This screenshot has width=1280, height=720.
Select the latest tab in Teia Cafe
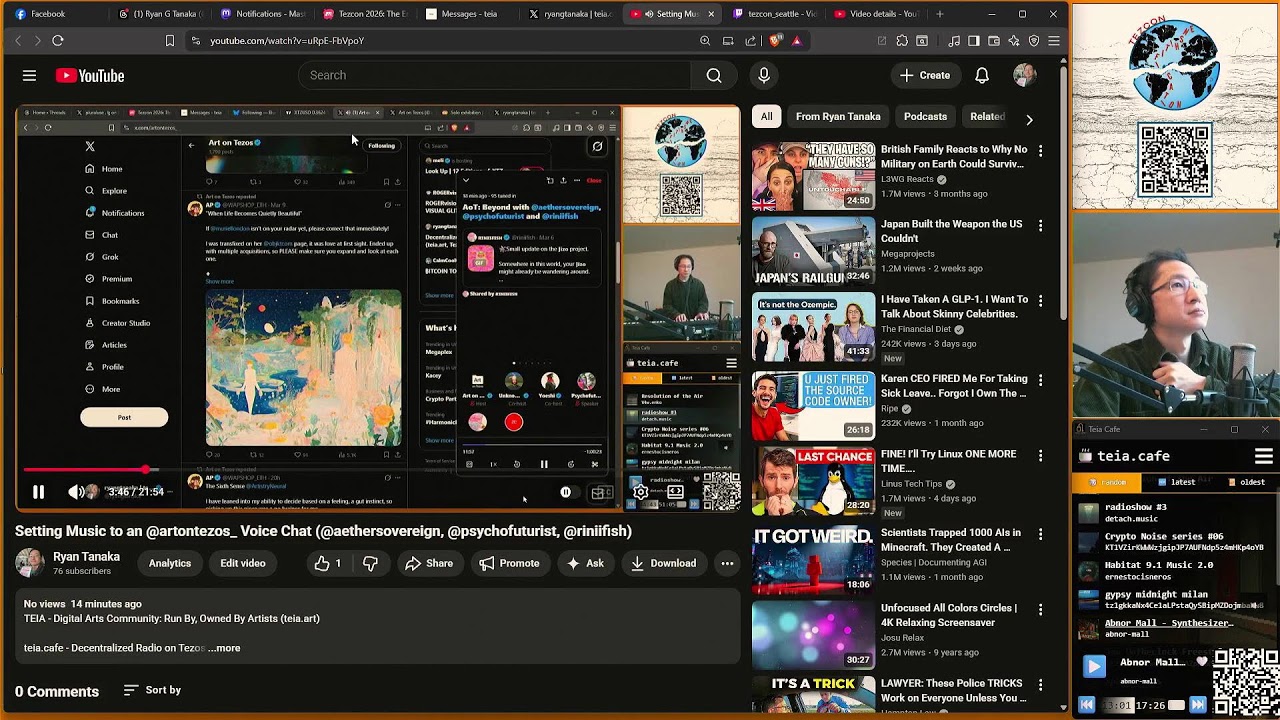pyautogui.click(x=1175, y=482)
